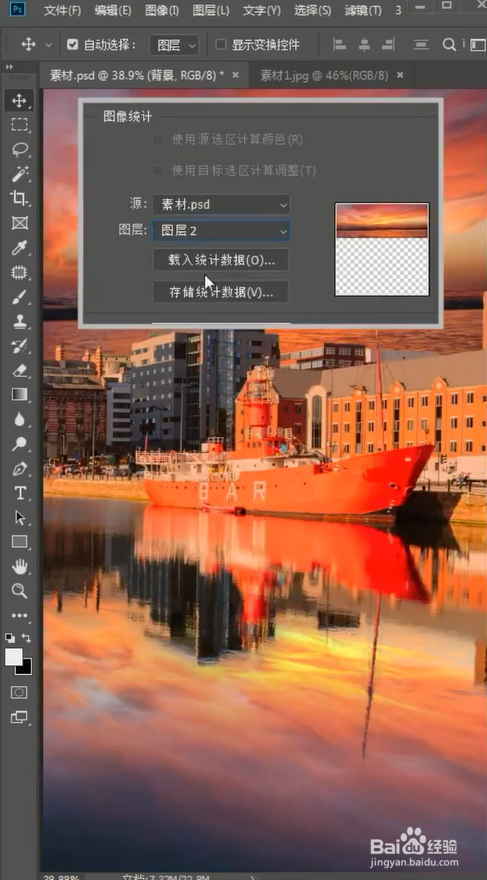This screenshot has height=880, width=487.
Task: Open the Move tool preset picker arrow
Action: click(x=48, y=45)
